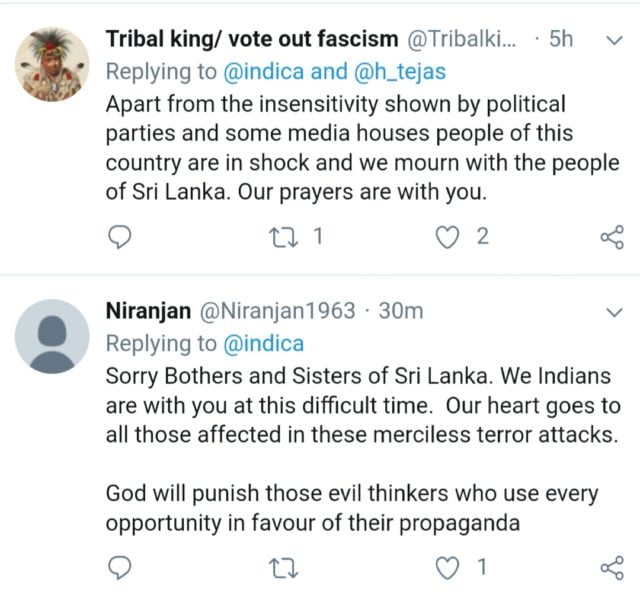Viewport: 640px width, 602px height.
Task: Open Tribal king/ vote out fascism name
Action: click(252, 40)
